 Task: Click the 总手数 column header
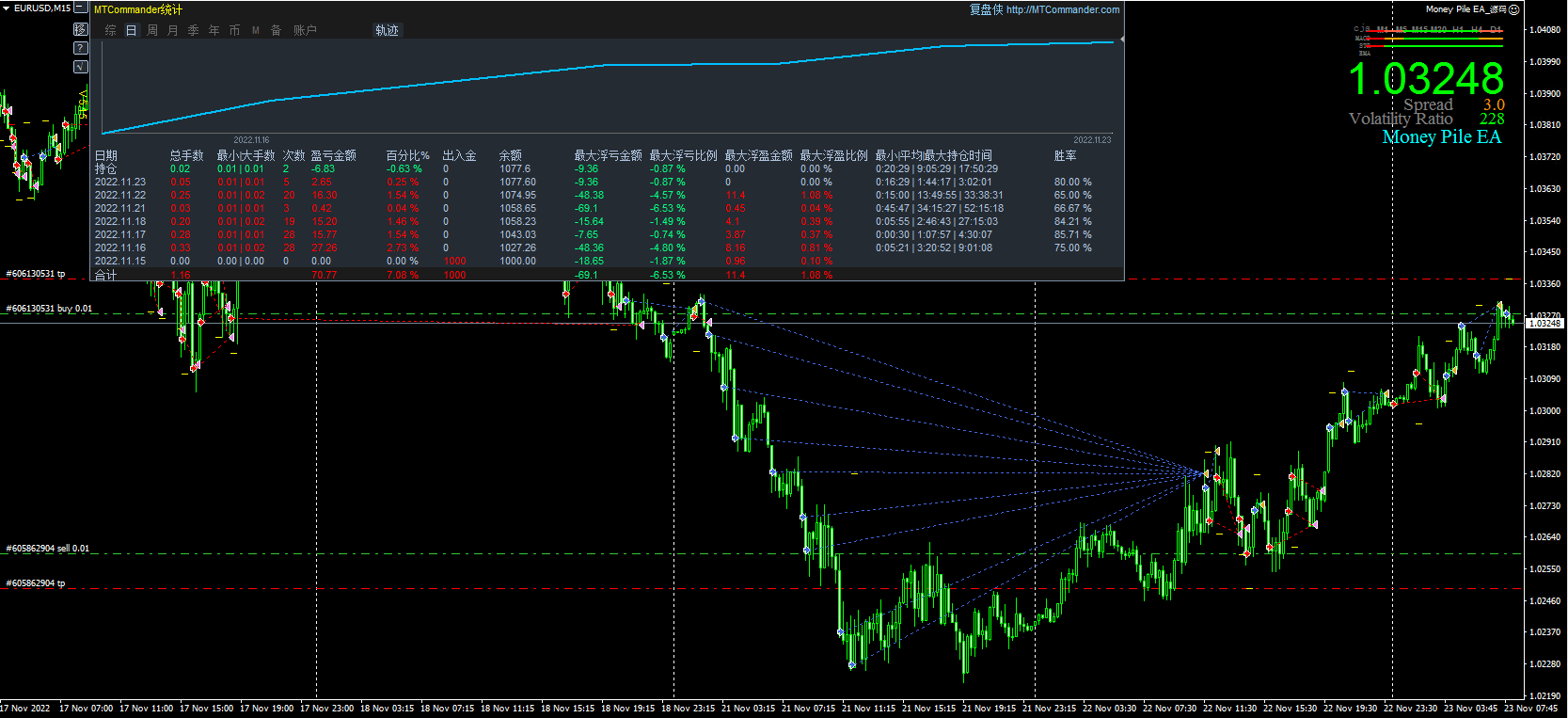tap(186, 155)
